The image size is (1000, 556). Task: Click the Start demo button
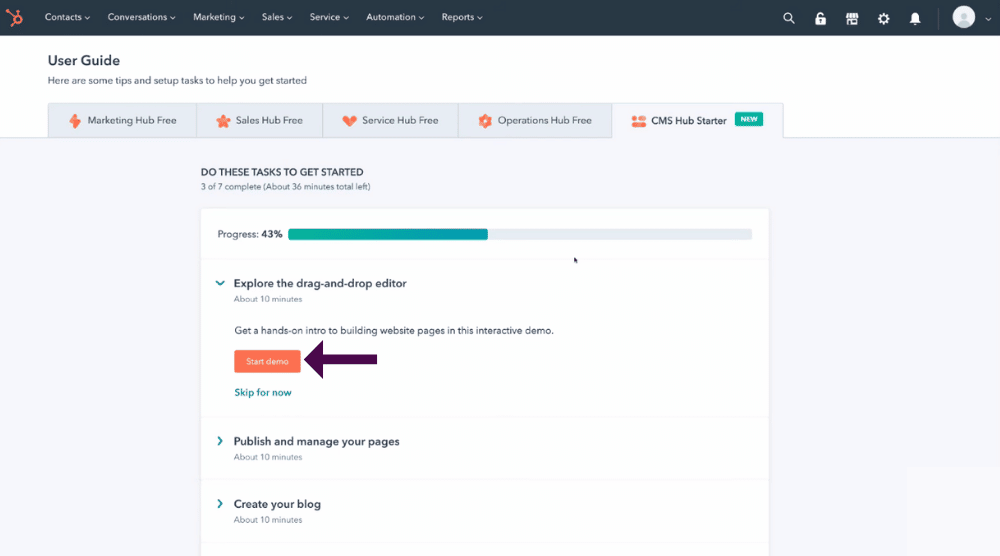coord(267,362)
